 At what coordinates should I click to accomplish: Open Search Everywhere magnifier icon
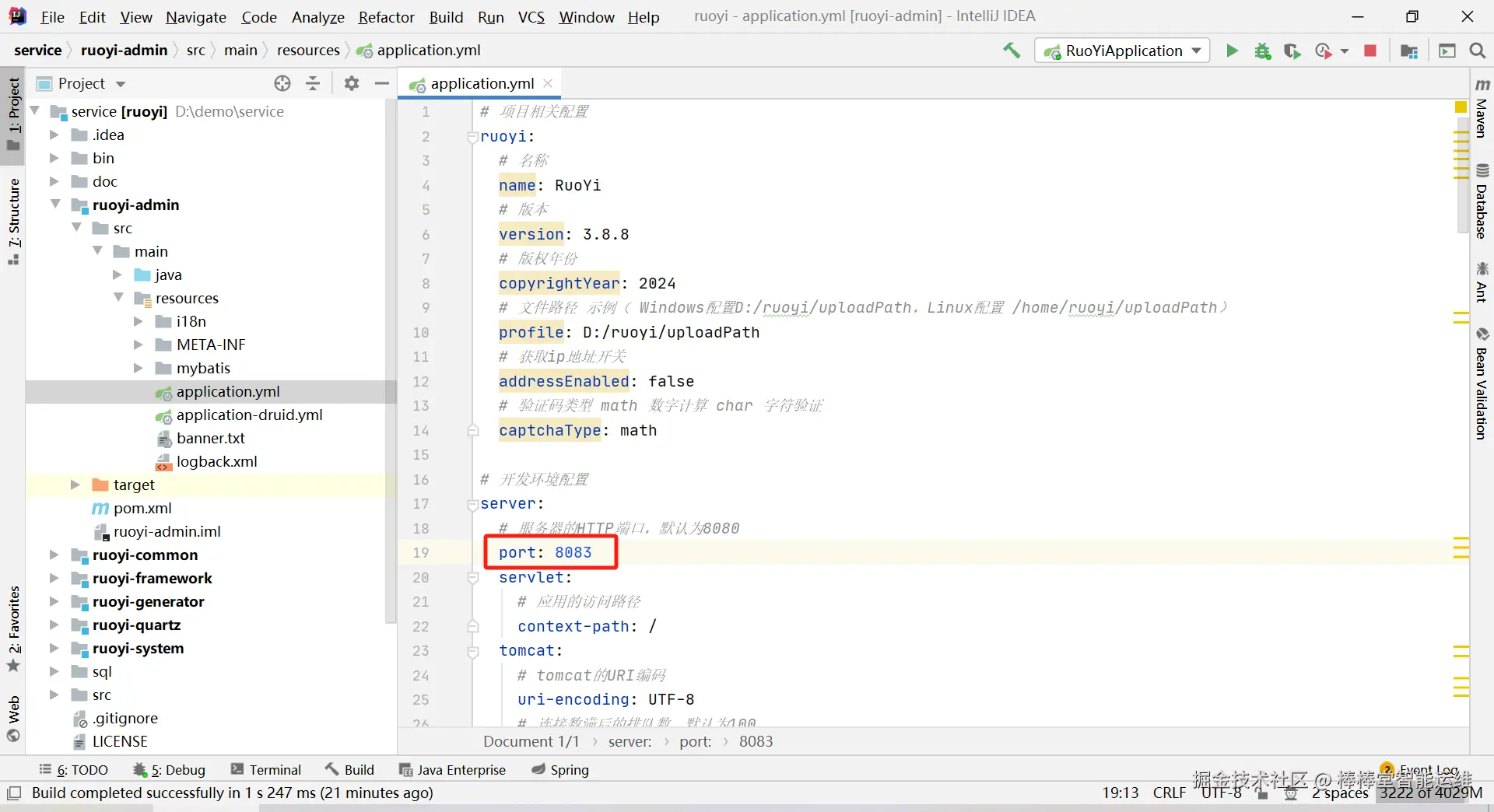pyautogui.click(x=1477, y=51)
